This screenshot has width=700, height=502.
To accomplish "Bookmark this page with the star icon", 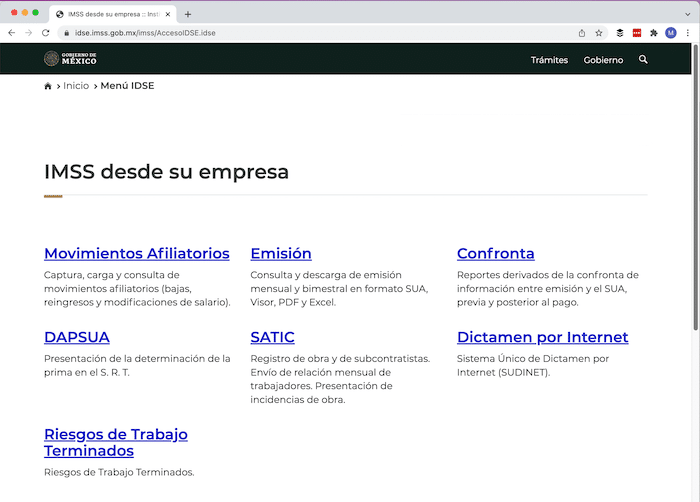I will pyautogui.click(x=599, y=33).
